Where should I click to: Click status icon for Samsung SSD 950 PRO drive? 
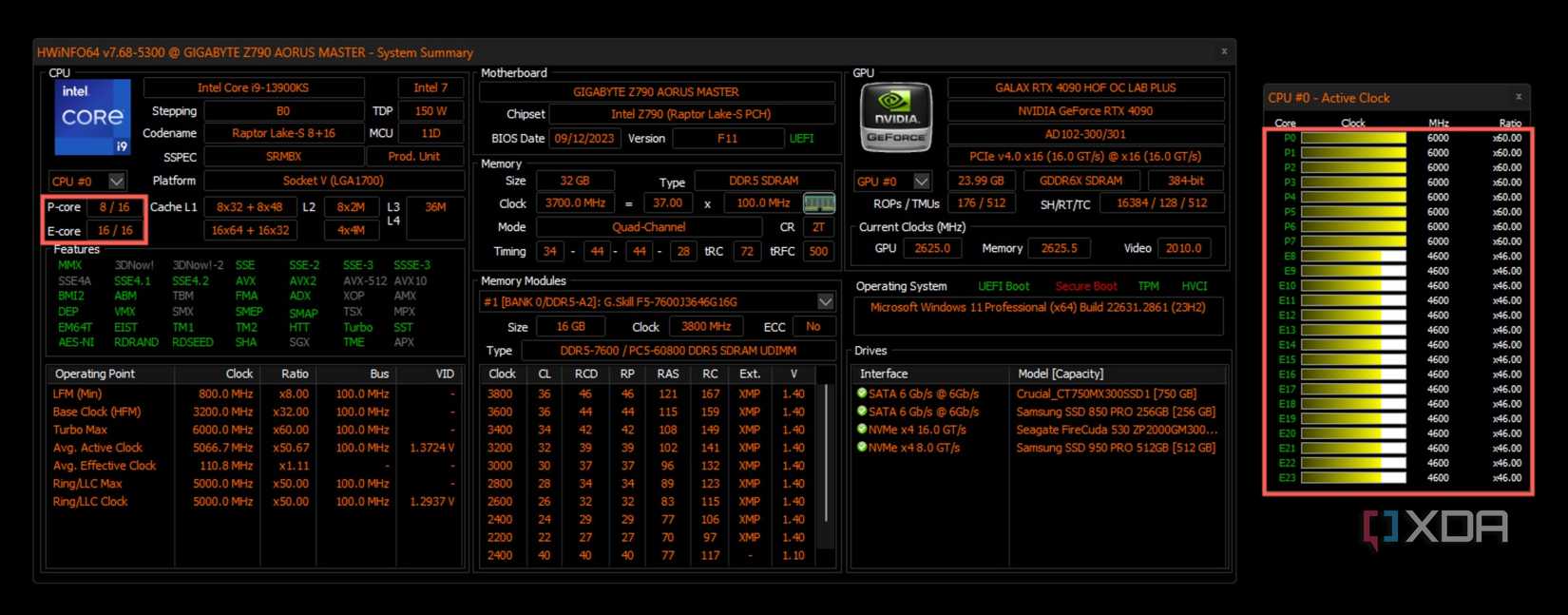pyautogui.click(x=862, y=447)
